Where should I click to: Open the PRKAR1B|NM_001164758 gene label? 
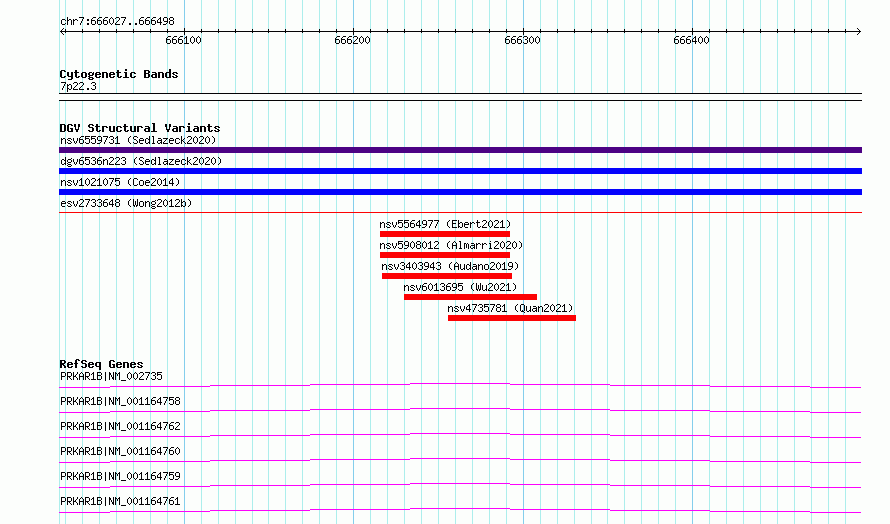click(120, 401)
